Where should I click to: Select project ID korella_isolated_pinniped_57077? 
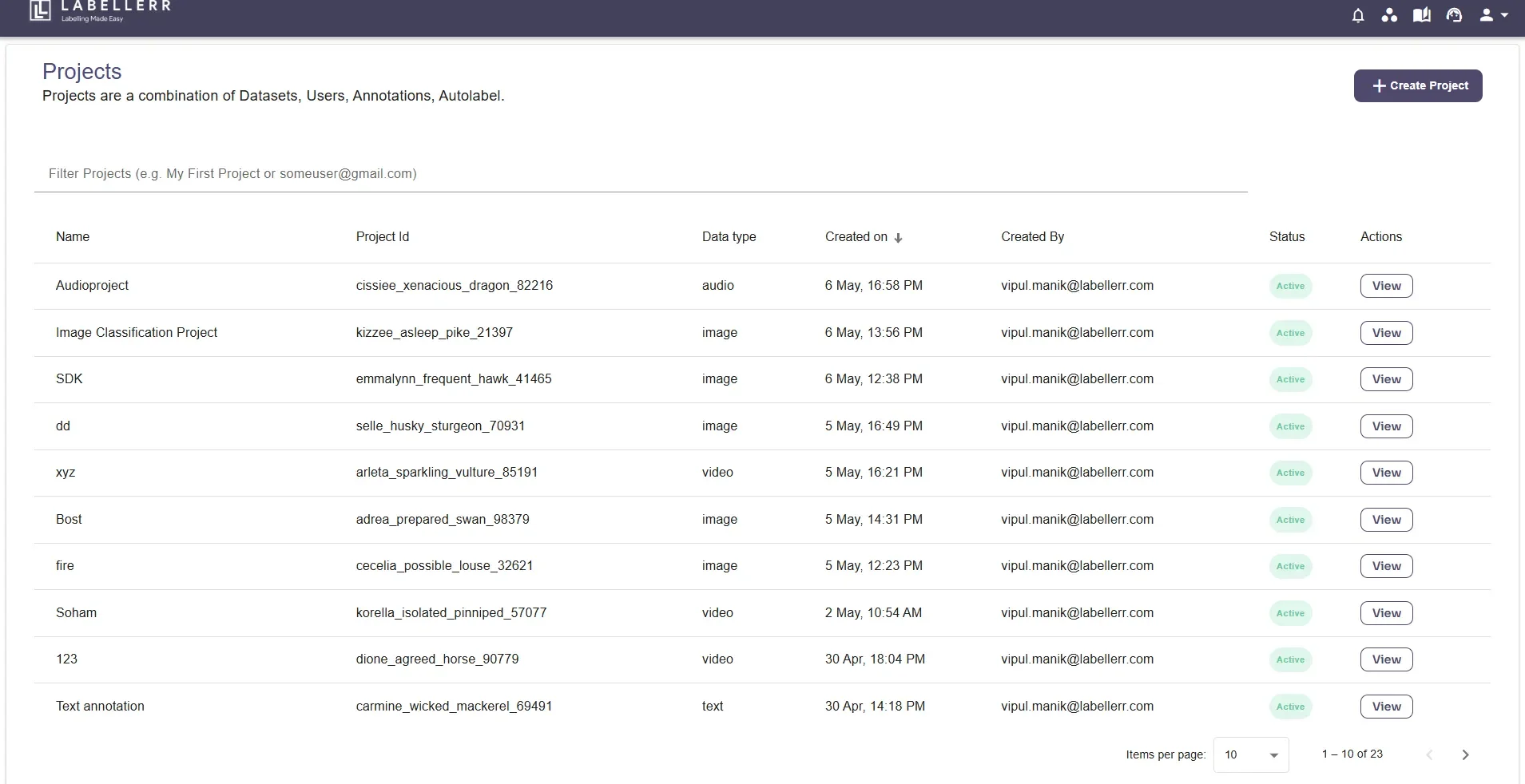click(x=451, y=612)
